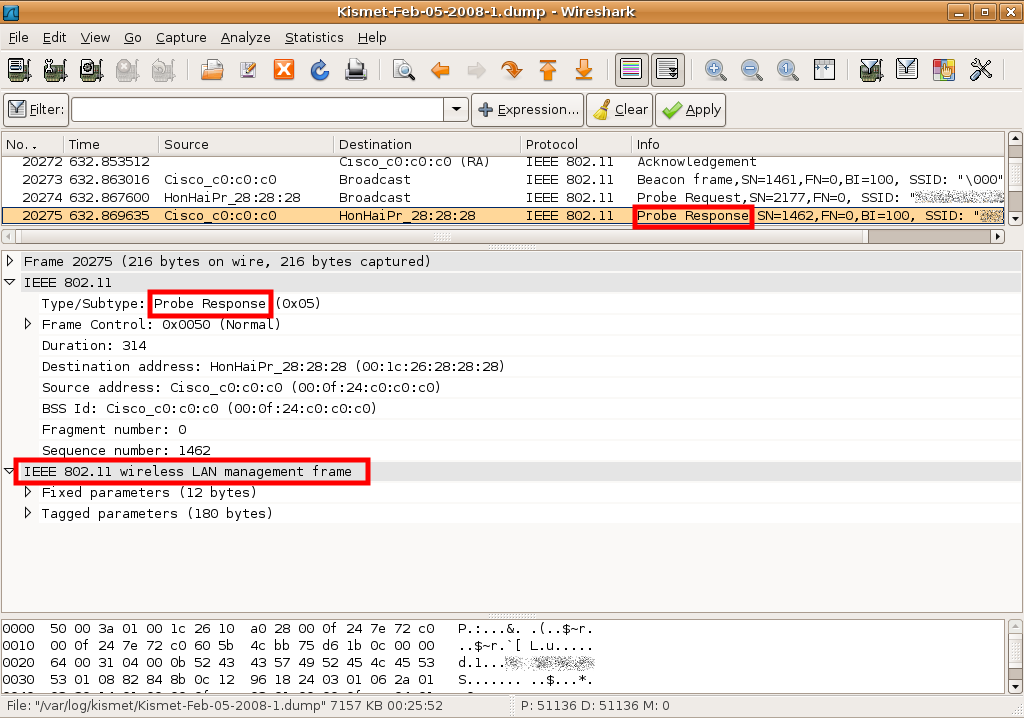
Task: Expand Fixed parameters (12 bytes)
Action: point(28,491)
